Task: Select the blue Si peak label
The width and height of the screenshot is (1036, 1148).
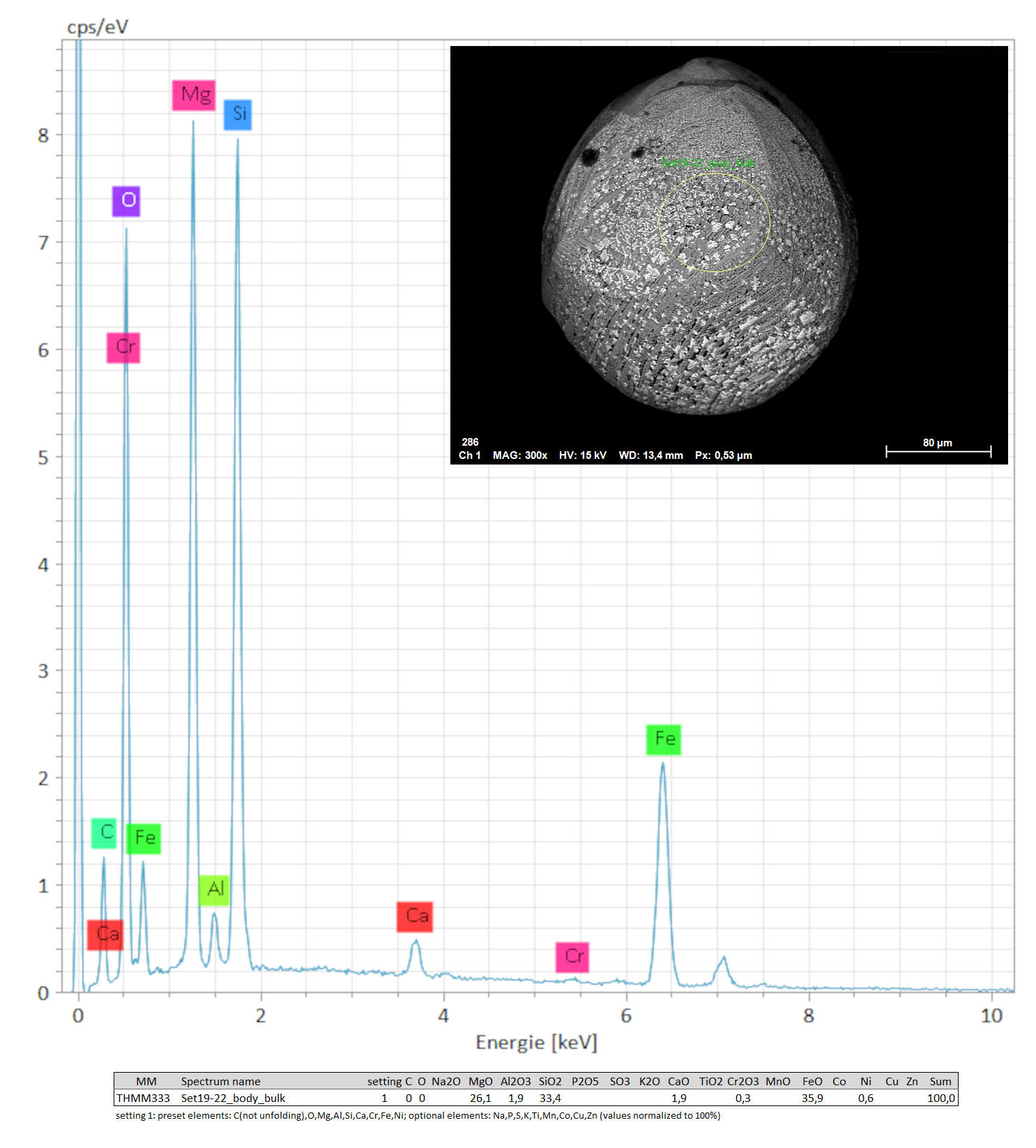Action: pos(238,114)
